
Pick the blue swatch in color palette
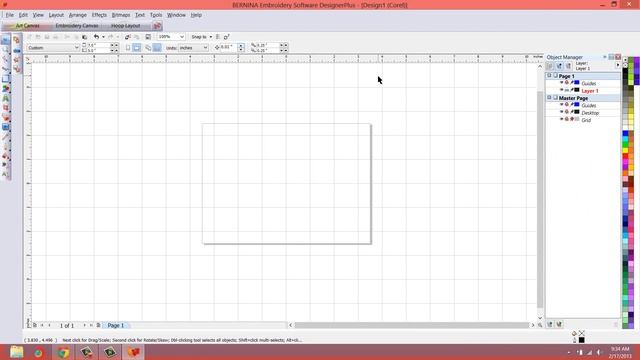(x=625, y=133)
